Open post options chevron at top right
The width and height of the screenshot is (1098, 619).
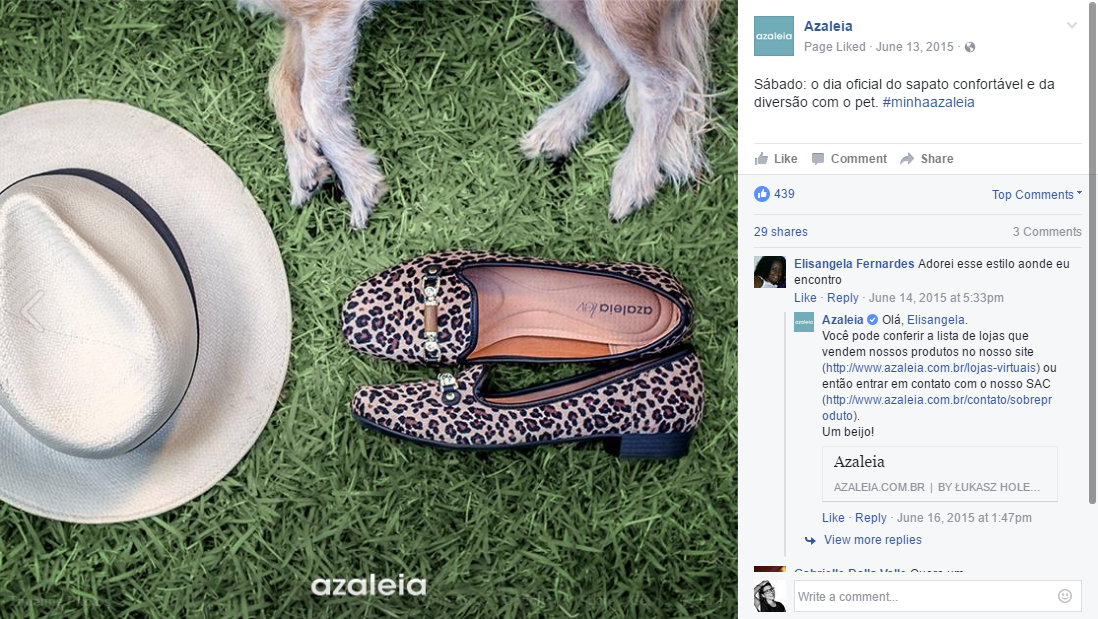[1071, 25]
